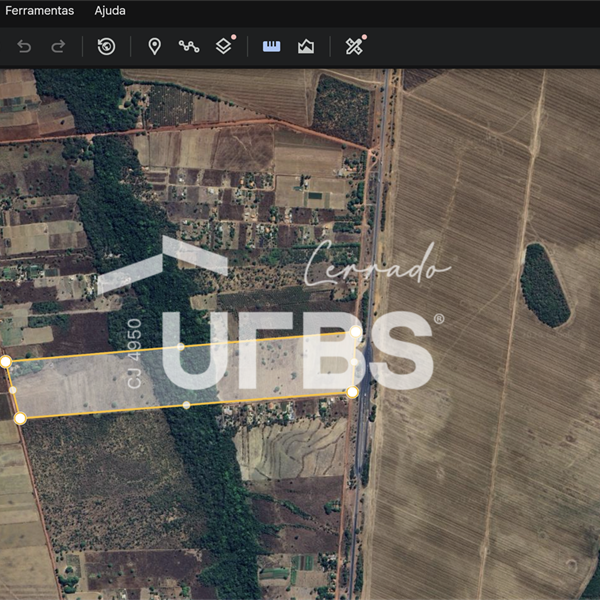Viewport: 600px width, 600px height.
Task: Click the redo arrow icon
Action: (58, 46)
